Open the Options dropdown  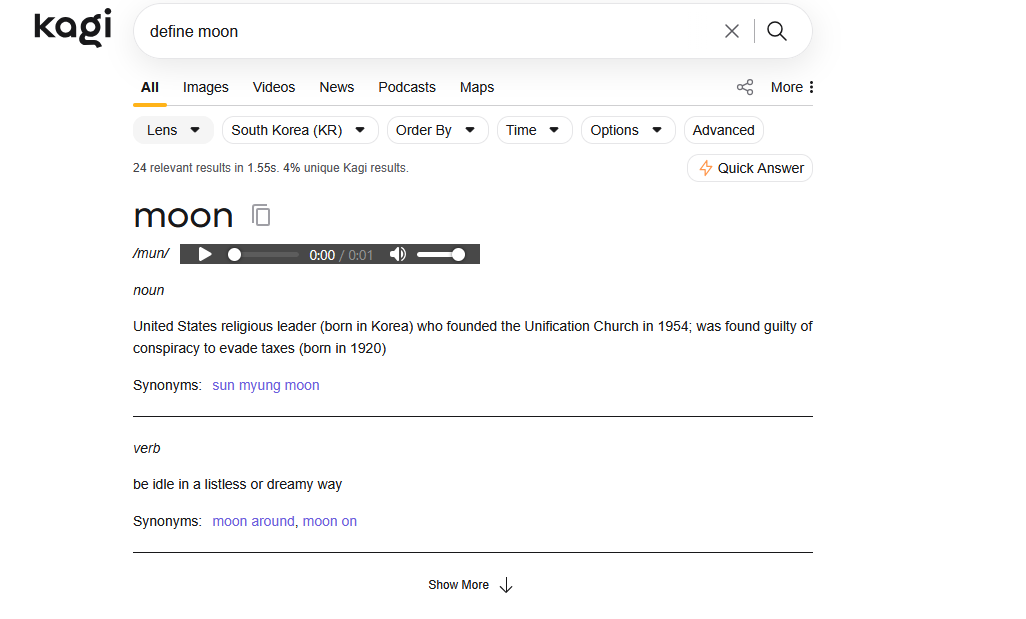point(627,130)
